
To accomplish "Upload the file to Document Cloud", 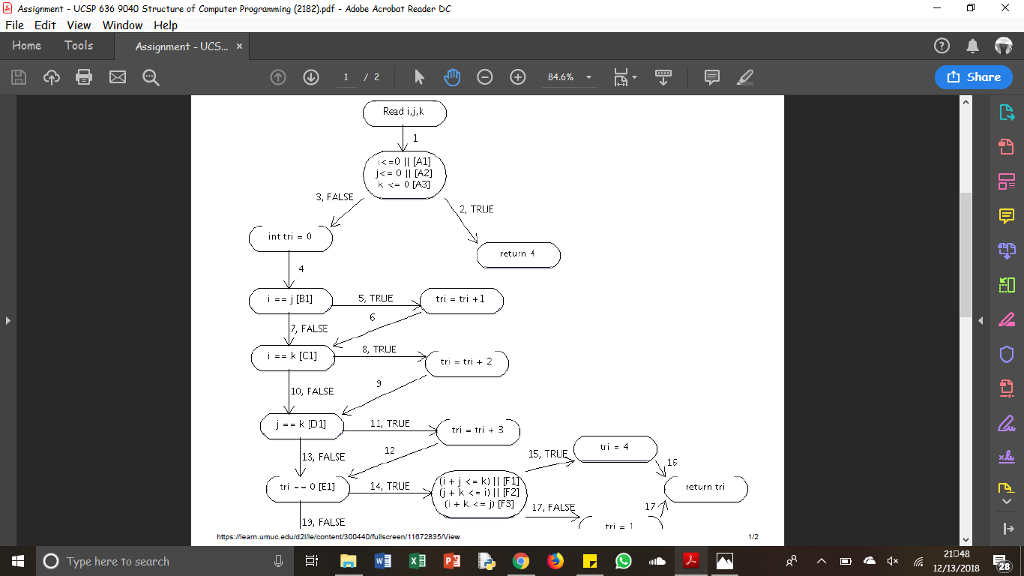I will coord(51,76).
